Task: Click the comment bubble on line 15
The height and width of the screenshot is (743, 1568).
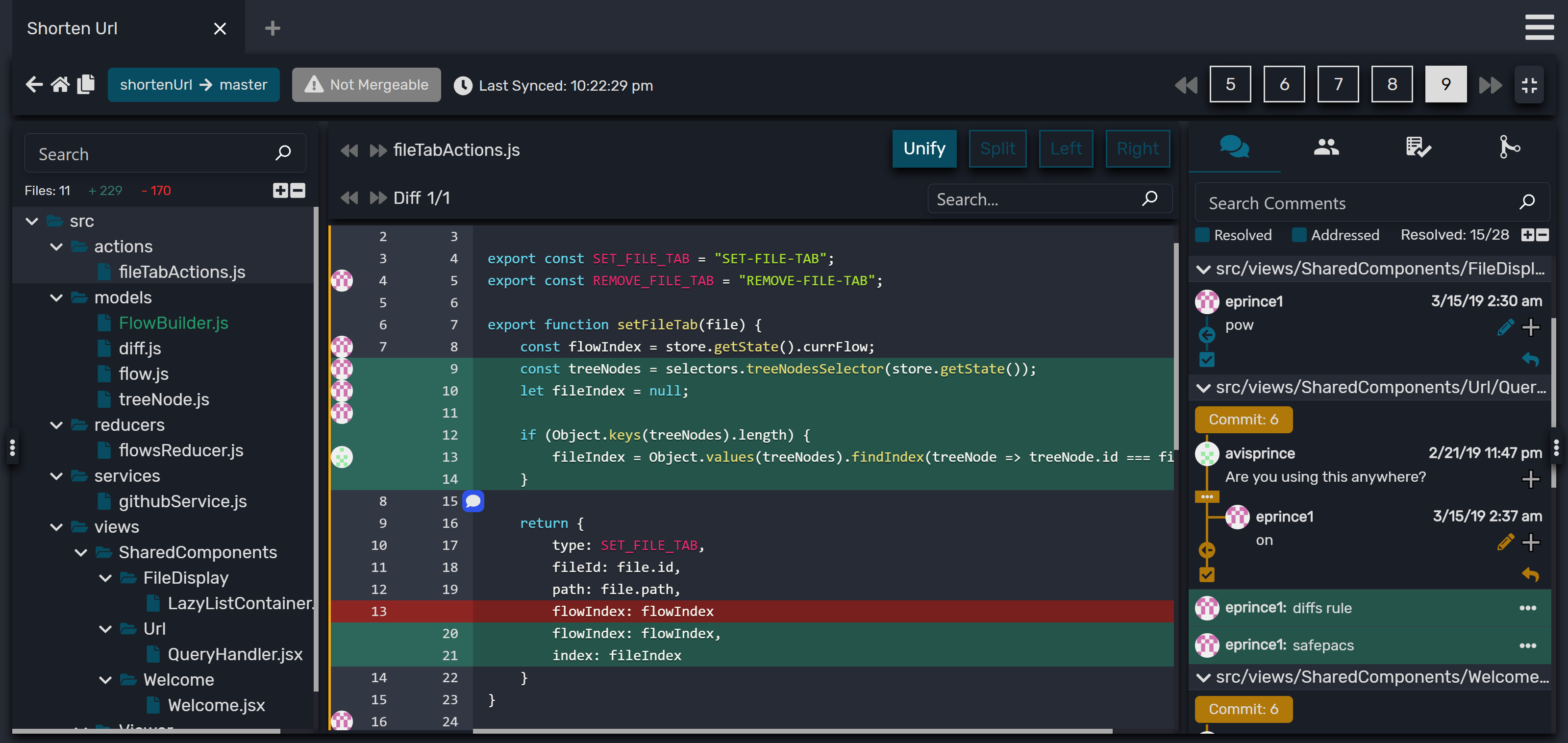Action: point(473,501)
